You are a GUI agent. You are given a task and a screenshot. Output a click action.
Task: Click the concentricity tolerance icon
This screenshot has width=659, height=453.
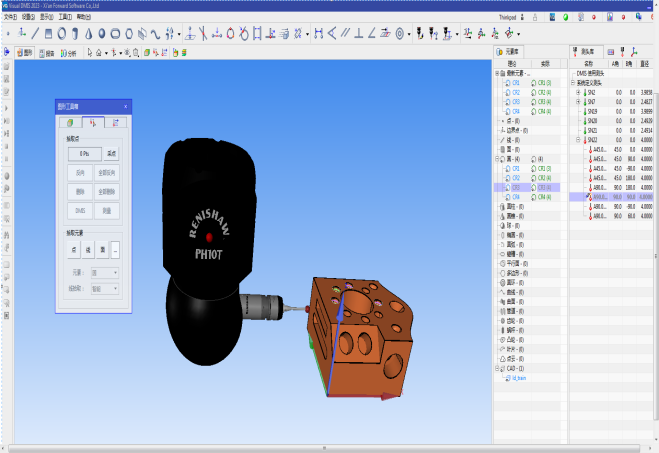[x=400, y=34]
